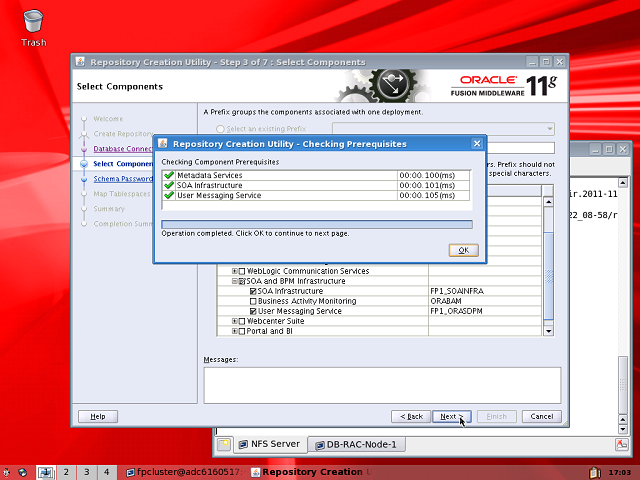This screenshot has height=480, width=640.
Task: Check the Portal and BI checkbox
Action: point(242,331)
